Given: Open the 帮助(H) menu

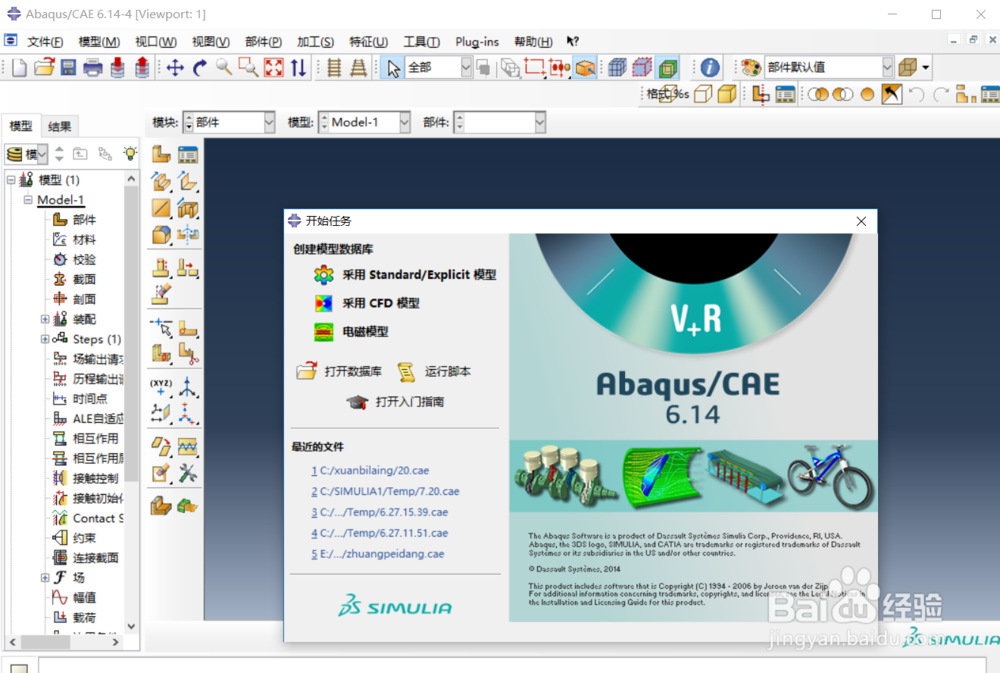Looking at the screenshot, I should [x=533, y=41].
